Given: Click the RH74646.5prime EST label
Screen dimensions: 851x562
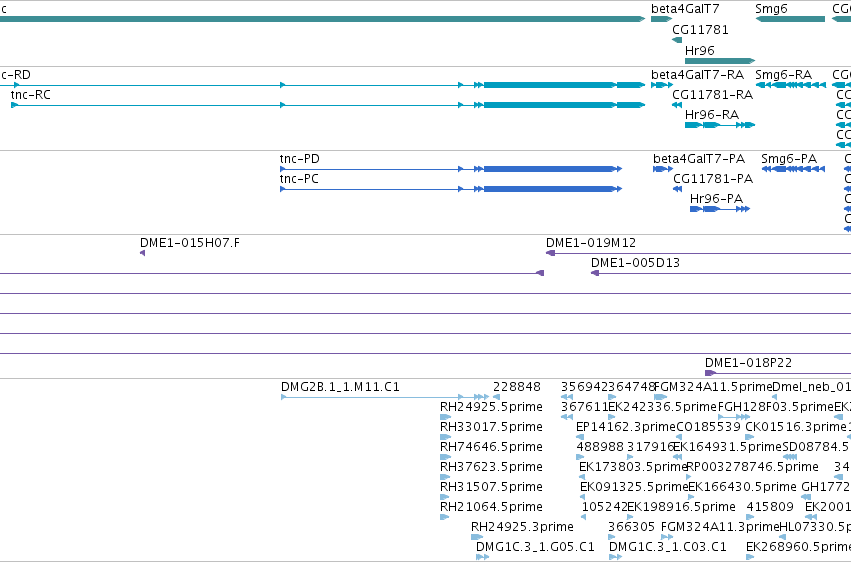Looking at the screenshot, I should point(491,448).
